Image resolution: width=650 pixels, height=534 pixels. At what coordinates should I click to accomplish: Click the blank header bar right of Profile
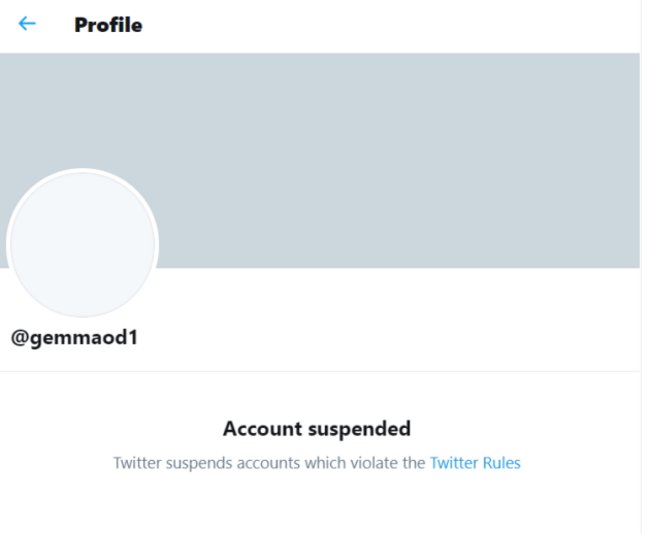click(400, 25)
